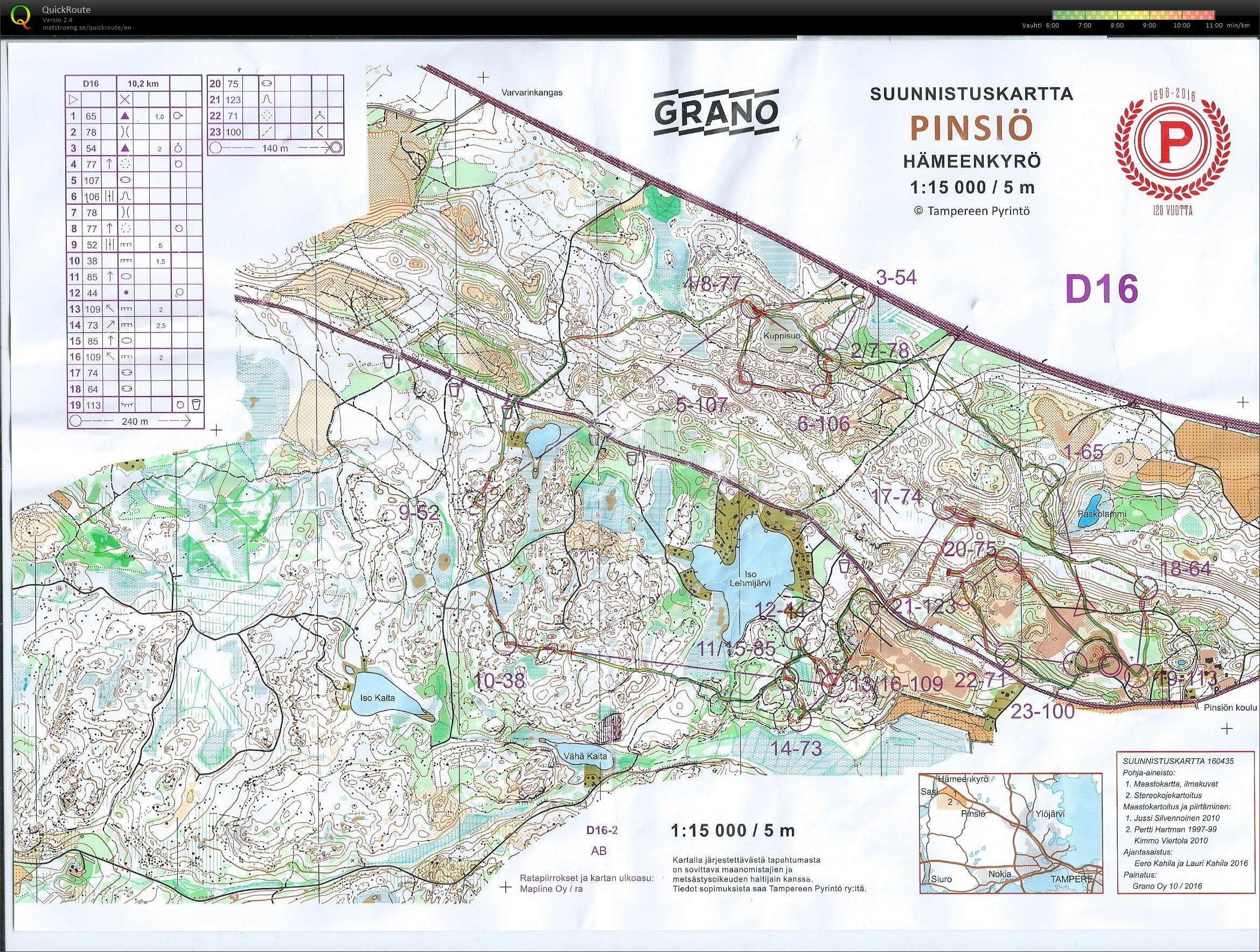
Task: Click the 'Vähä Kaita' lake name
Action: coord(586,756)
